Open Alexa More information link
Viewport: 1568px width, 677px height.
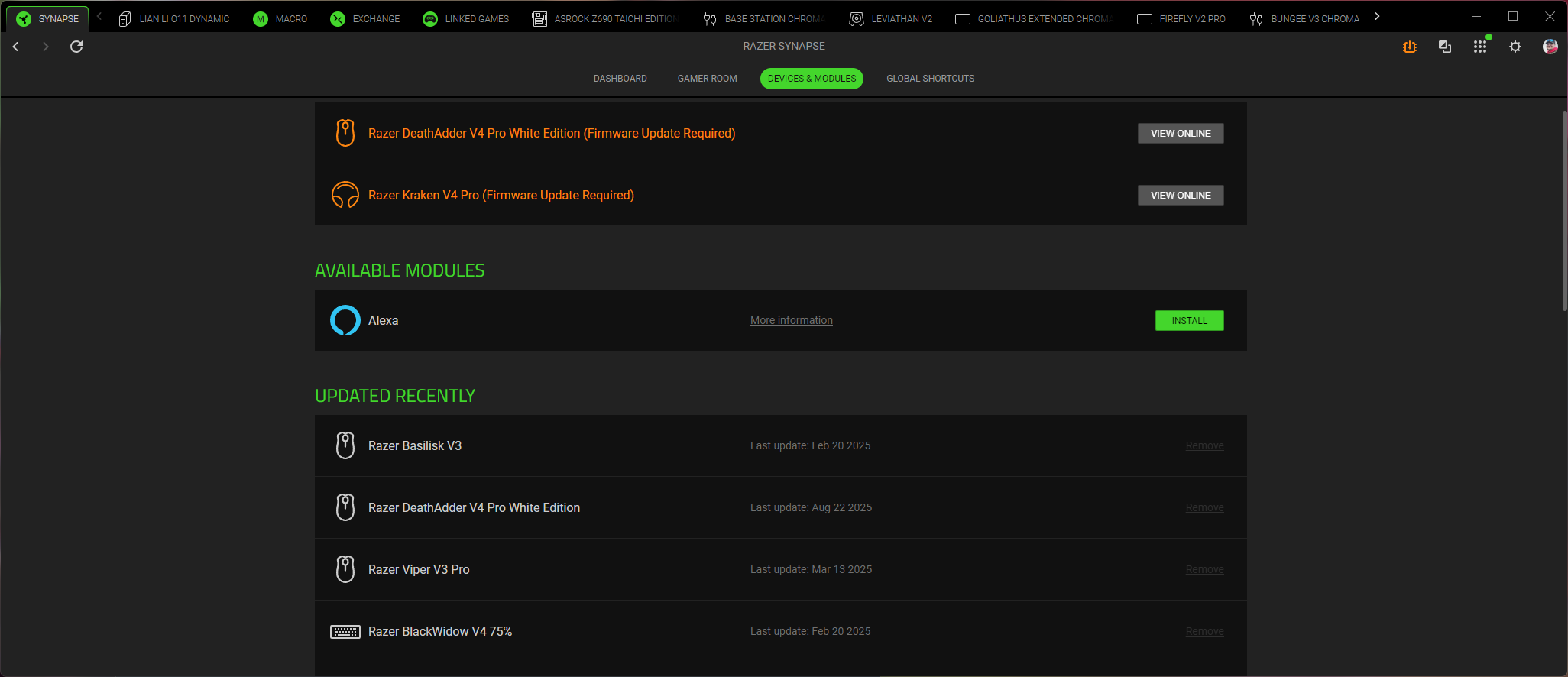click(x=792, y=320)
